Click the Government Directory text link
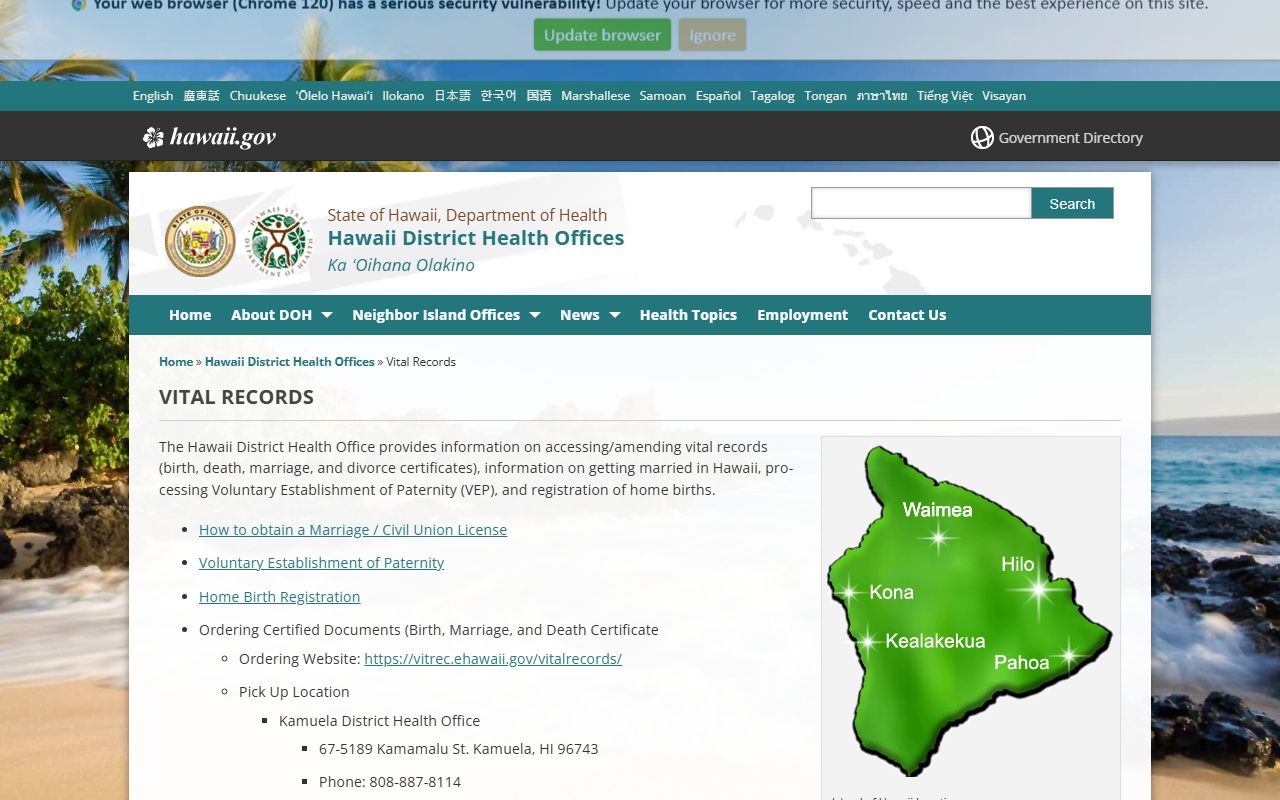This screenshot has width=1280, height=800. point(1070,138)
